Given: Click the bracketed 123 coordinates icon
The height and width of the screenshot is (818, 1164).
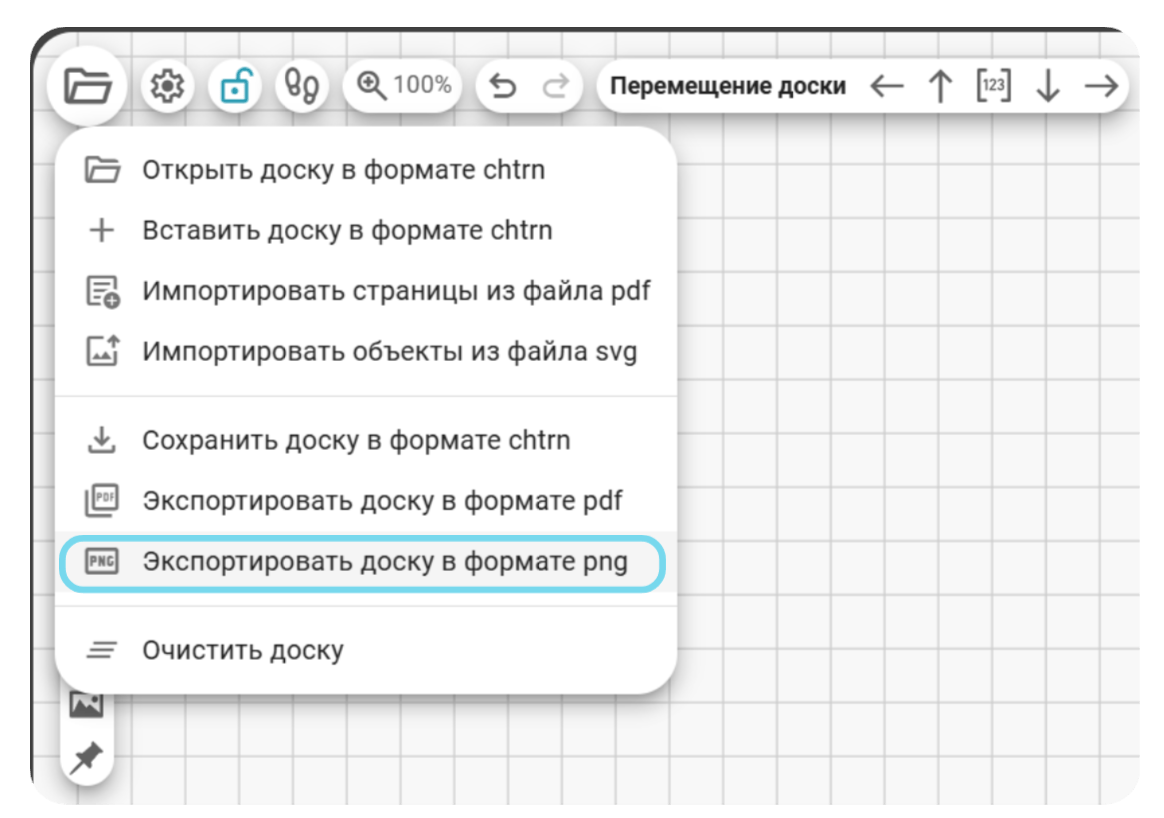Looking at the screenshot, I should click(994, 86).
